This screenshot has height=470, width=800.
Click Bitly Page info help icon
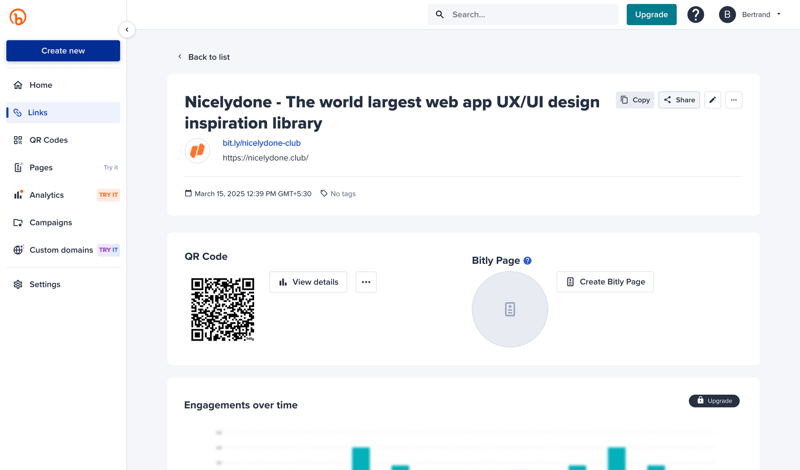click(x=528, y=261)
